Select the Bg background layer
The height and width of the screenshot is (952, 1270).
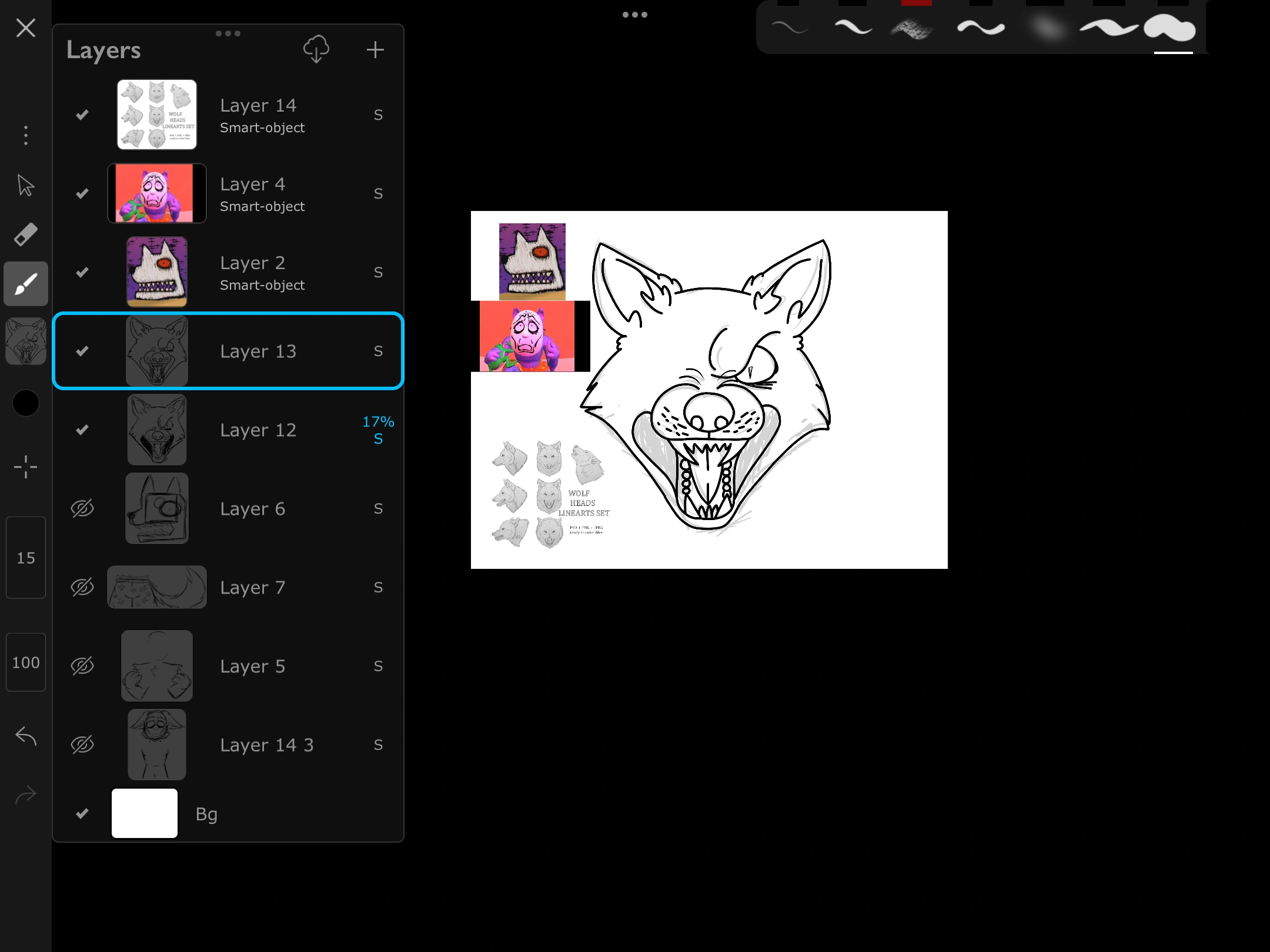click(x=206, y=814)
